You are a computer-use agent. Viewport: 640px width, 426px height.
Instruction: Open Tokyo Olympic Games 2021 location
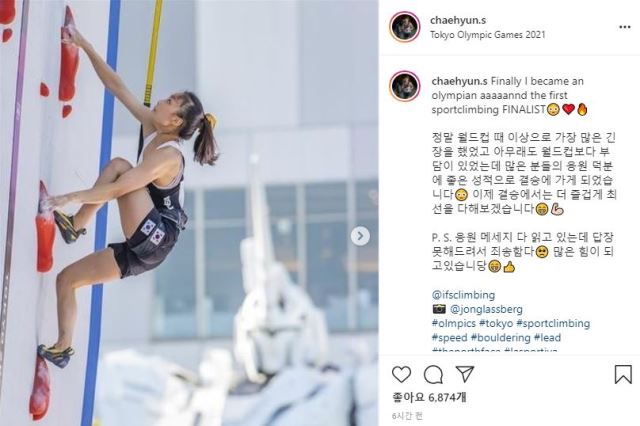pos(488,35)
